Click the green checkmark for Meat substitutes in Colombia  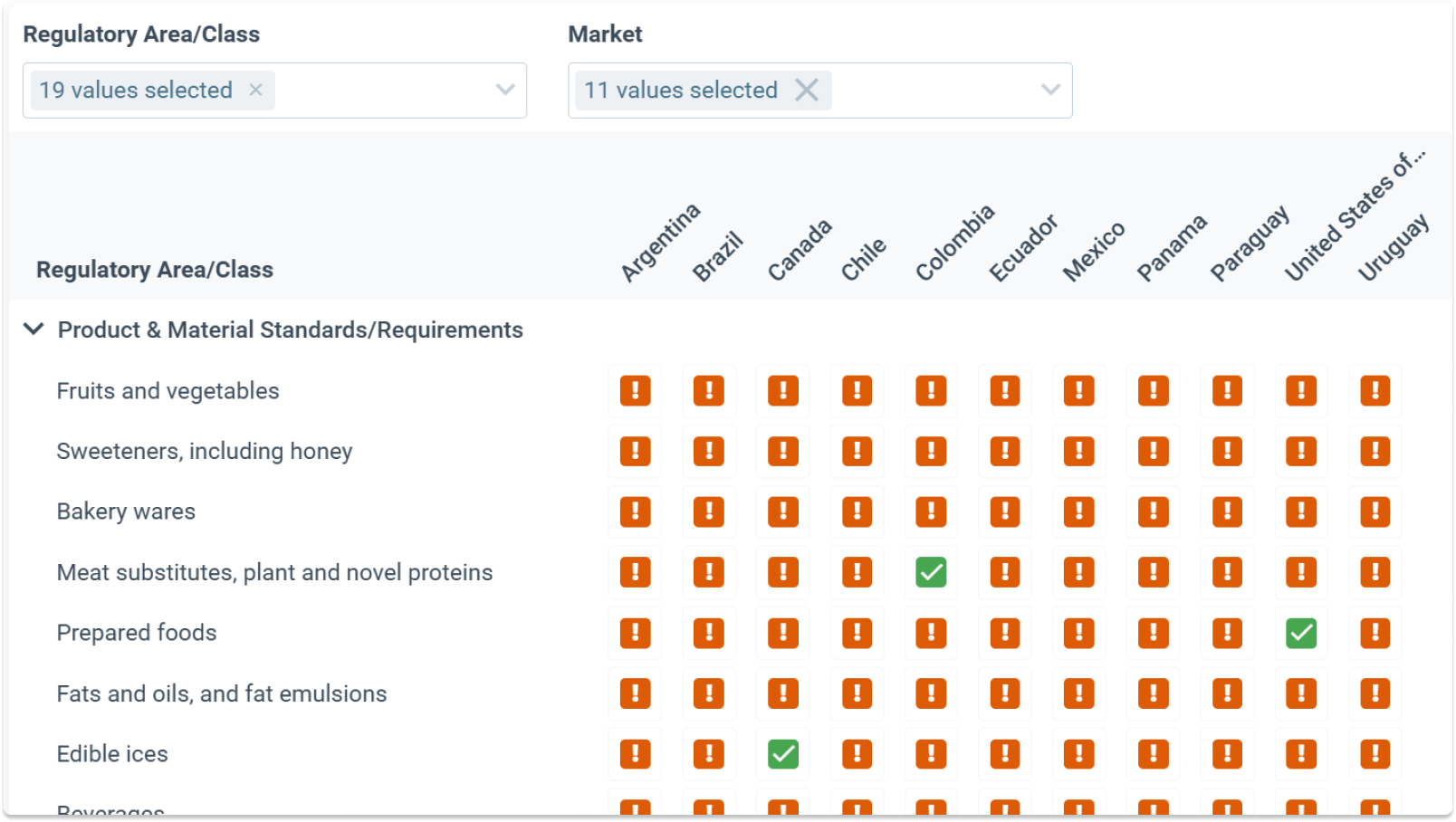point(931,572)
